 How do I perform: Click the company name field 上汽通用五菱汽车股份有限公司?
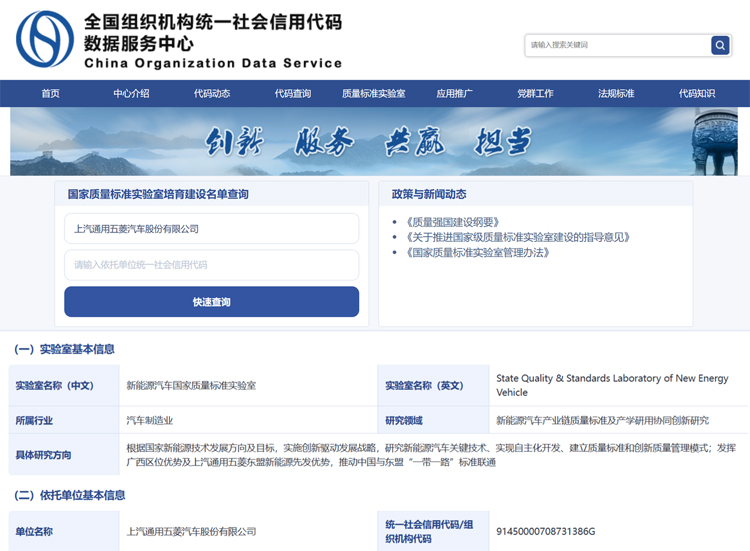(x=211, y=229)
